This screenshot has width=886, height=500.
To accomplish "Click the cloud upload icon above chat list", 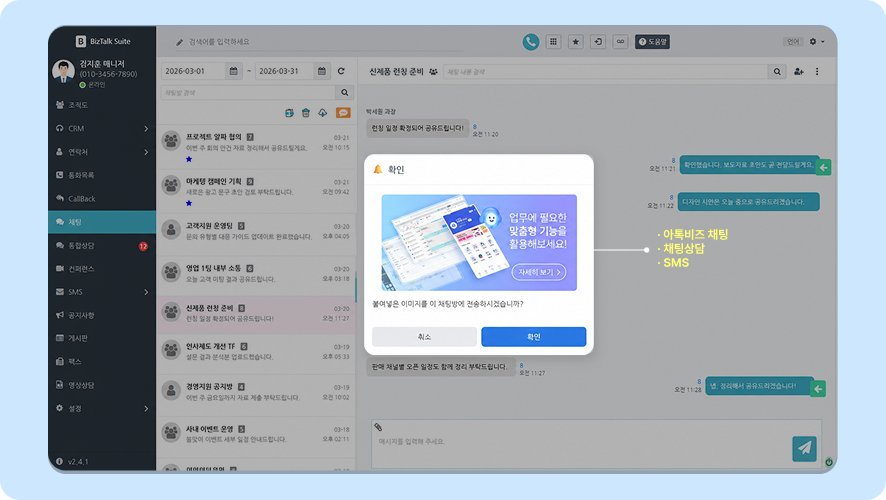I will [x=323, y=113].
